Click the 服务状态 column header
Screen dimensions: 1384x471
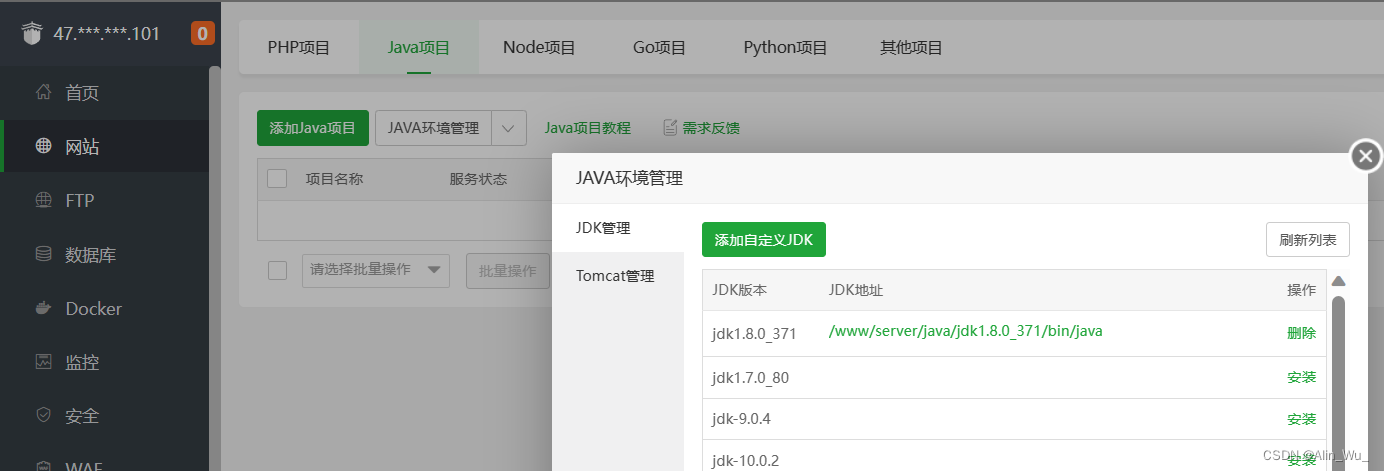[478, 179]
